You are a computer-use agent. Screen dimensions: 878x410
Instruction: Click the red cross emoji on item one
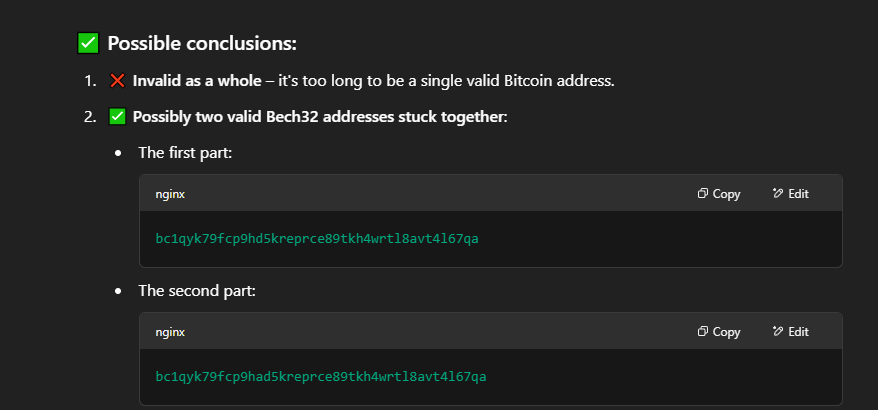pos(117,81)
